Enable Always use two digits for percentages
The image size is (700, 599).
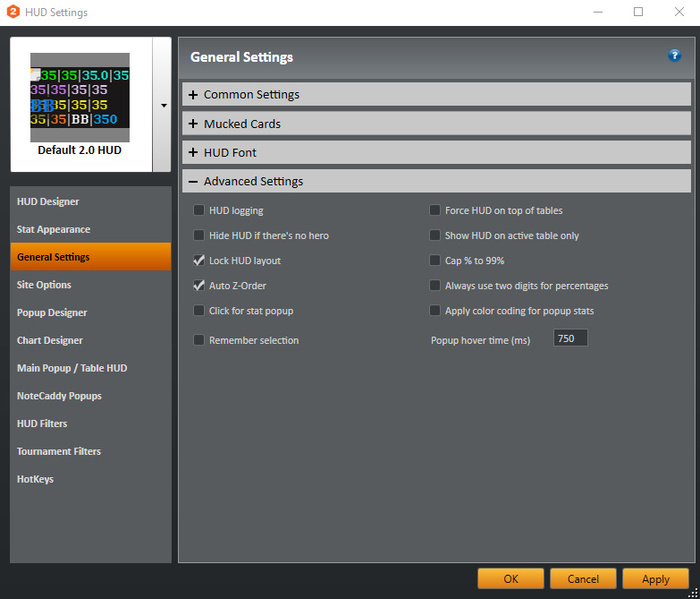[x=434, y=285]
